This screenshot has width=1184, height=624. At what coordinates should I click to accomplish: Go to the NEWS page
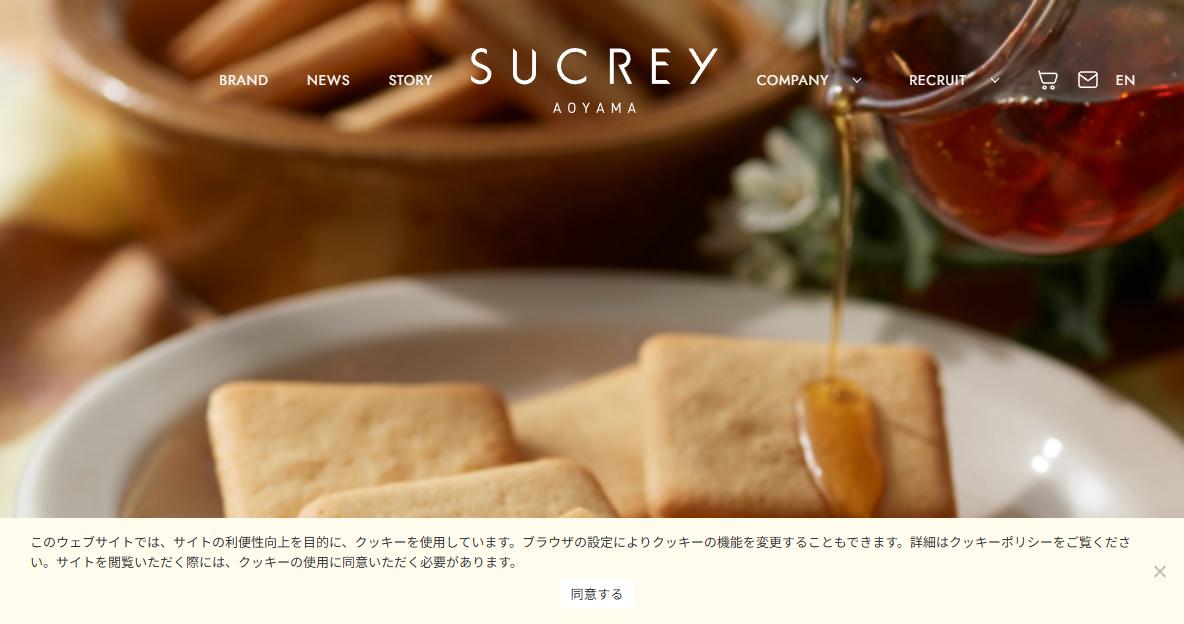[x=328, y=80]
